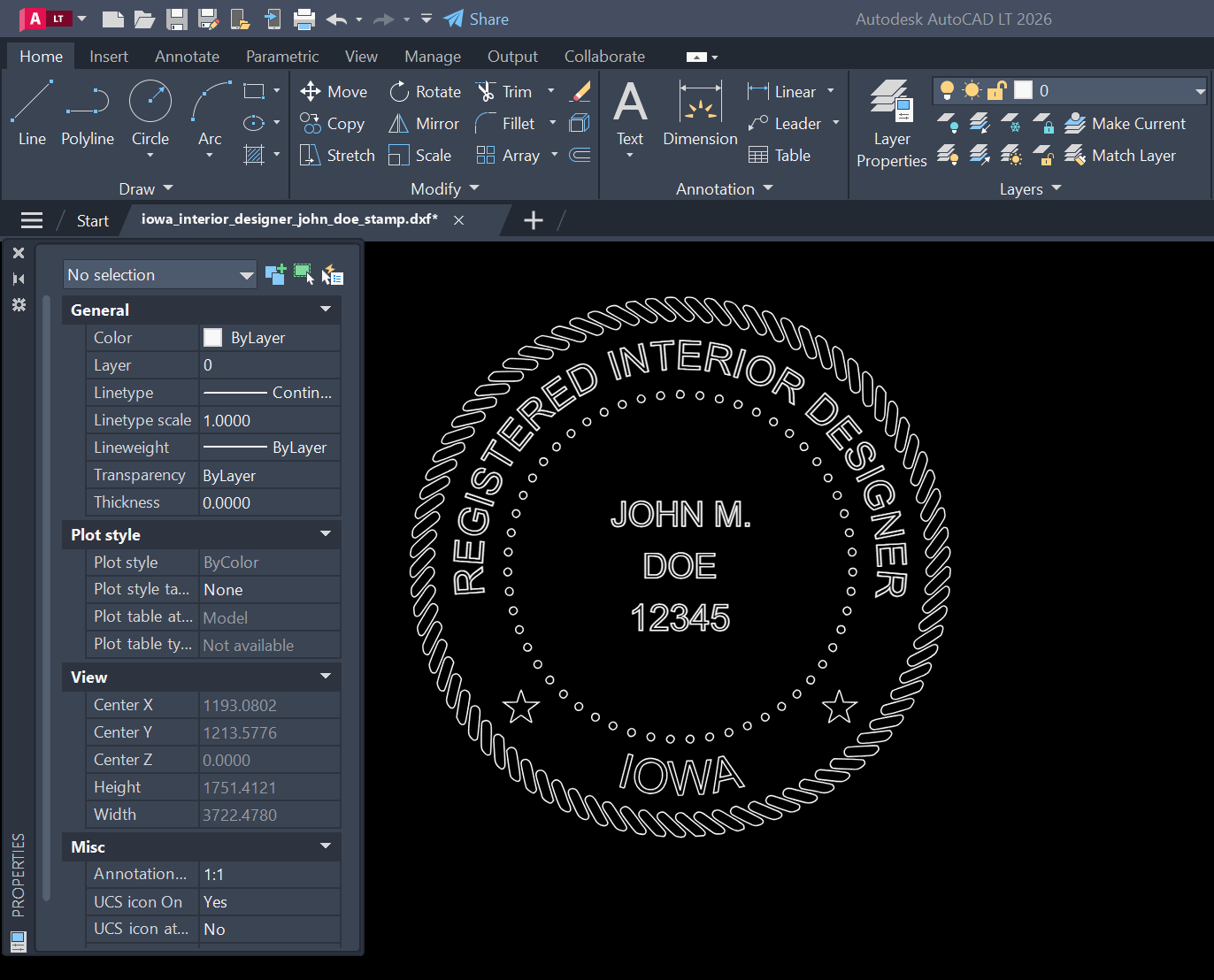Choose the Arc drawing tool
This screenshot has width=1214, height=980.
pos(211,113)
